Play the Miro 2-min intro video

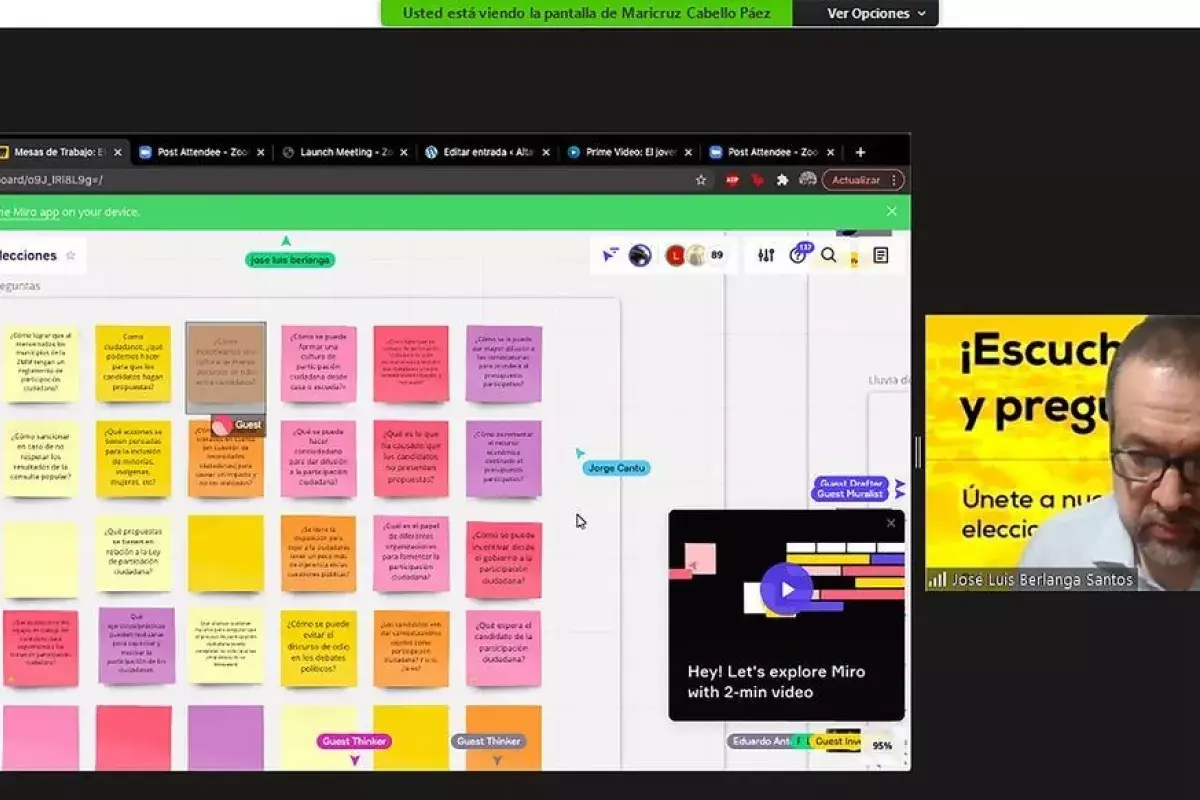click(786, 588)
